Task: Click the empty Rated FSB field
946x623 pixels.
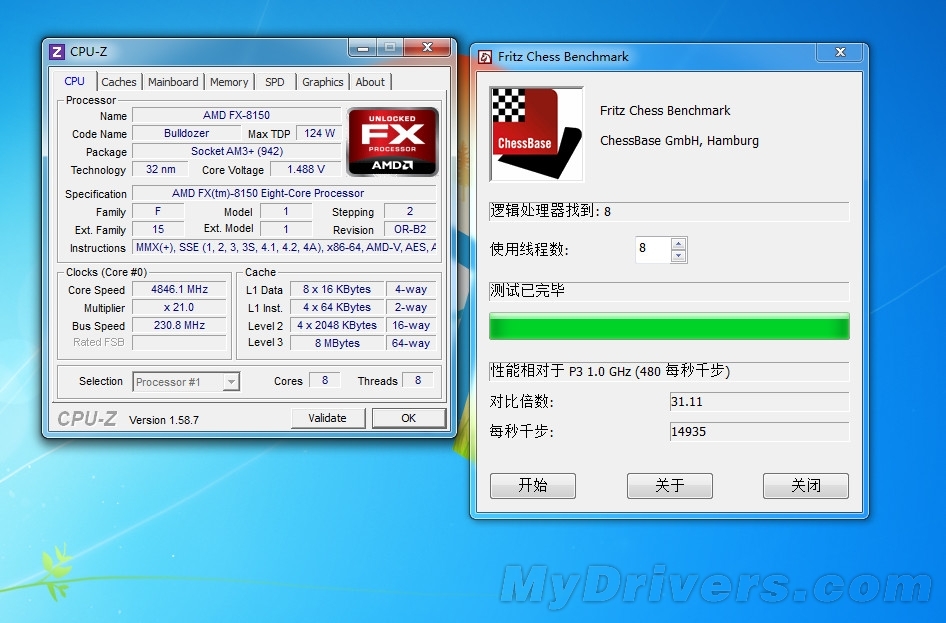Action: (179, 343)
